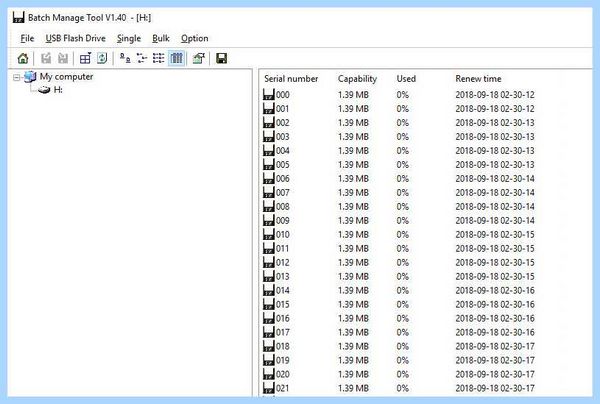Select virtual floppy 005 row

399,165
